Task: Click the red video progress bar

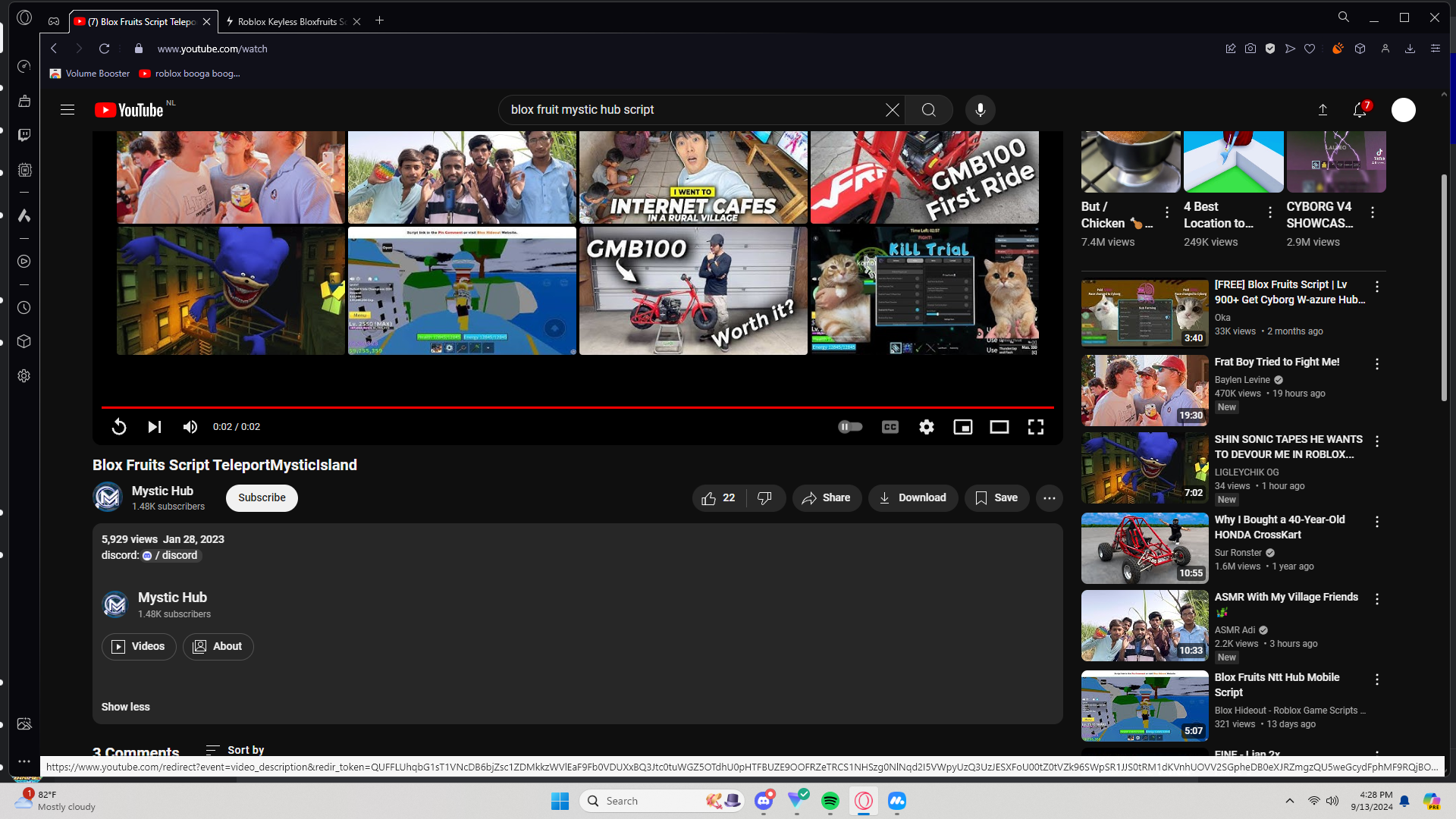Action: point(578,407)
